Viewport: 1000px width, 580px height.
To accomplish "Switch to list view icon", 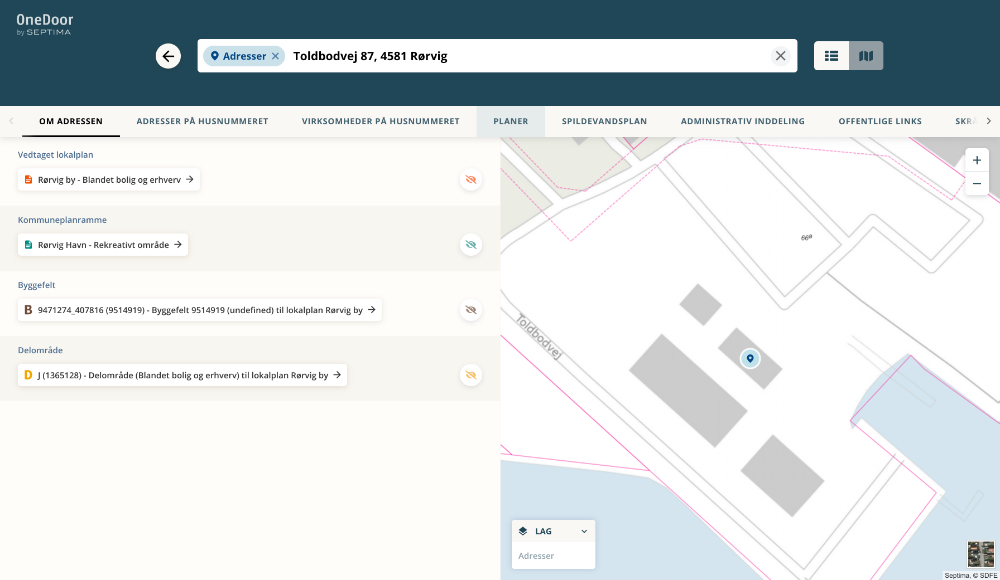I will coord(831,56).
